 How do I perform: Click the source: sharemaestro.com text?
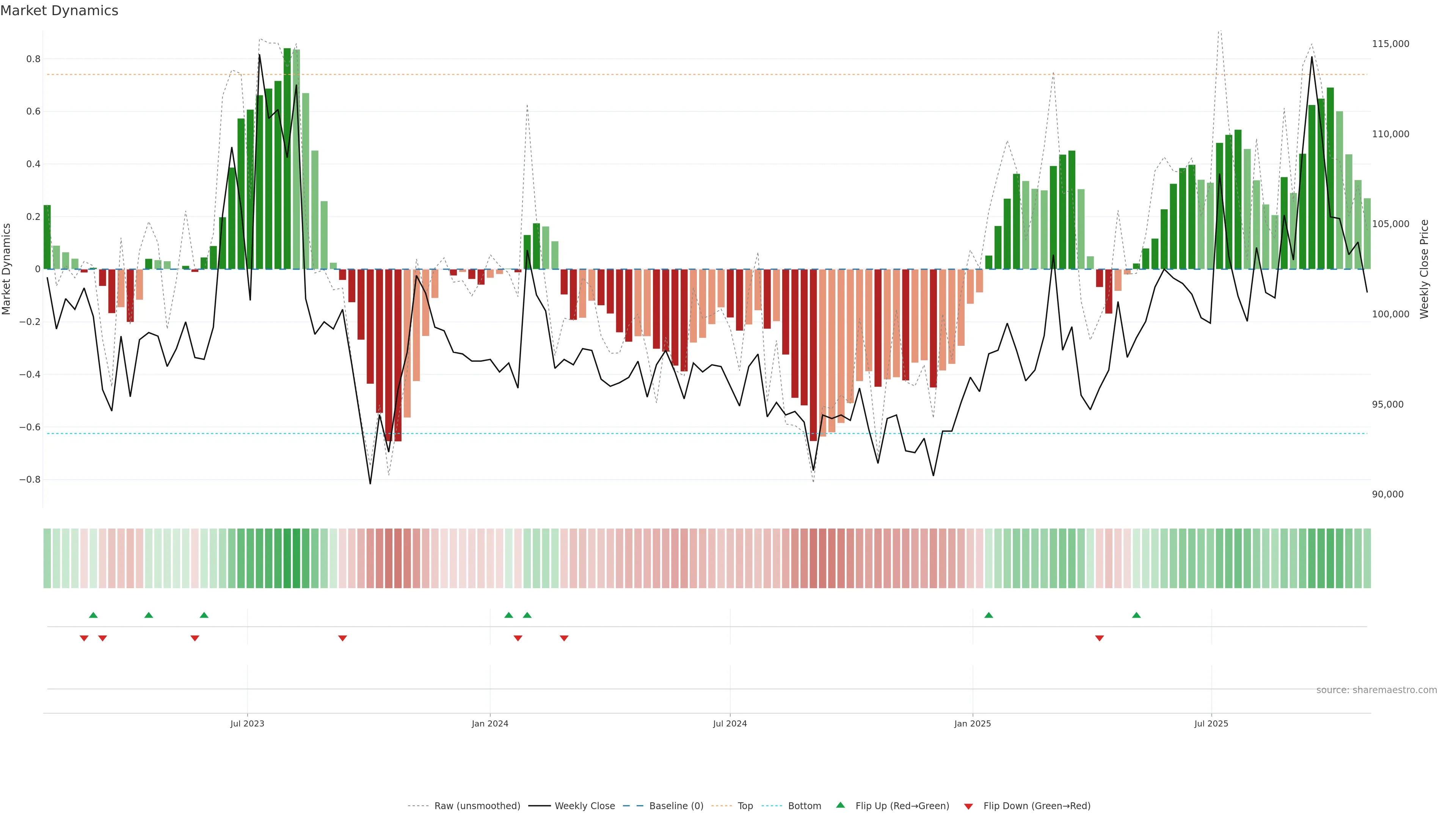pos(1376,690)
